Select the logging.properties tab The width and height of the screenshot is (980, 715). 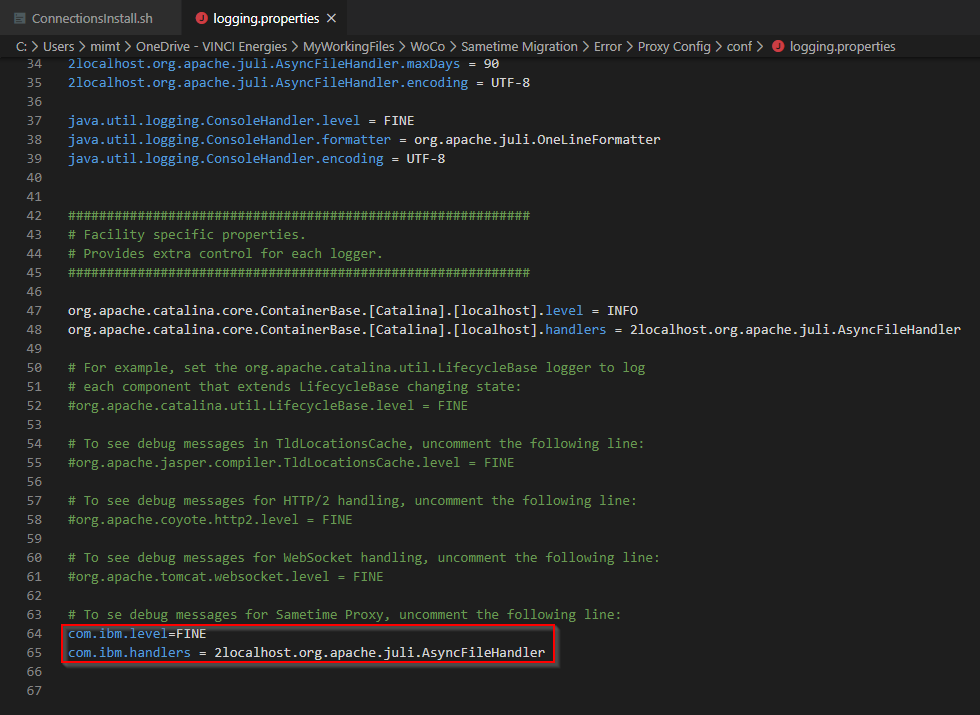pyautogui.click(x=266, y=18)
